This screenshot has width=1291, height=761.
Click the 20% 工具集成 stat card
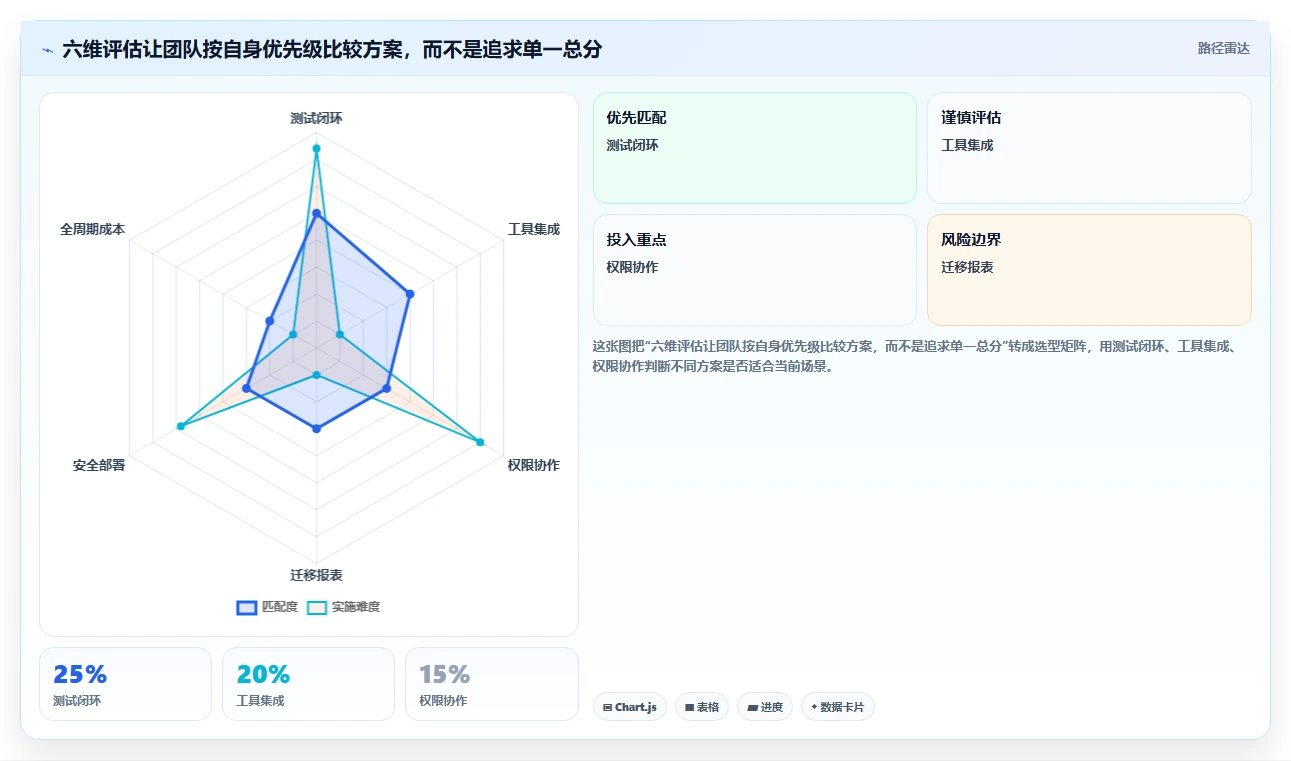308,684
